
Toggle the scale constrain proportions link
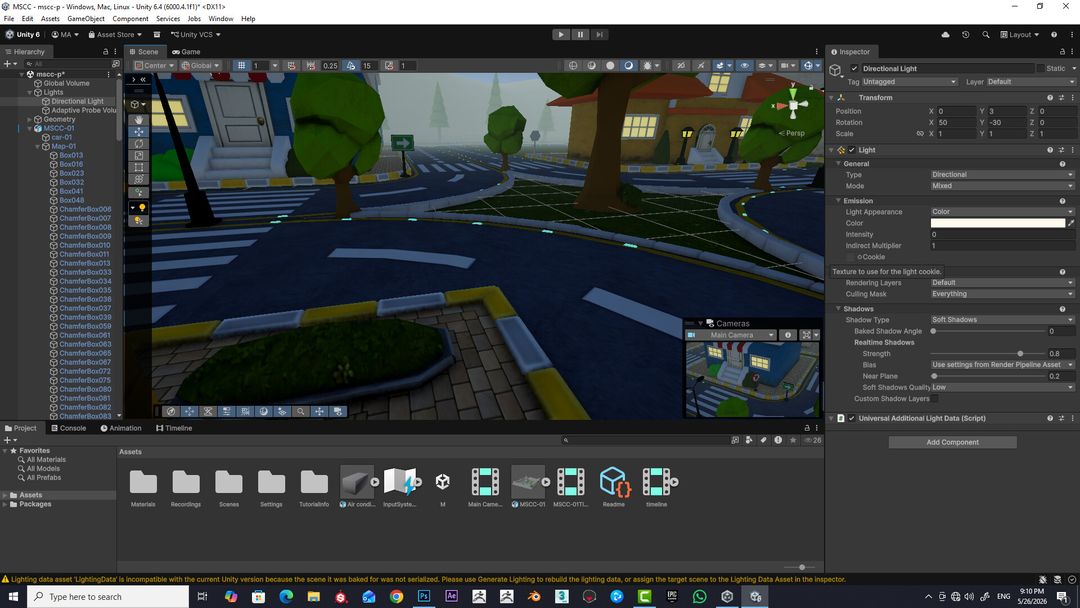pyautogui.click(x=920, y=134)
